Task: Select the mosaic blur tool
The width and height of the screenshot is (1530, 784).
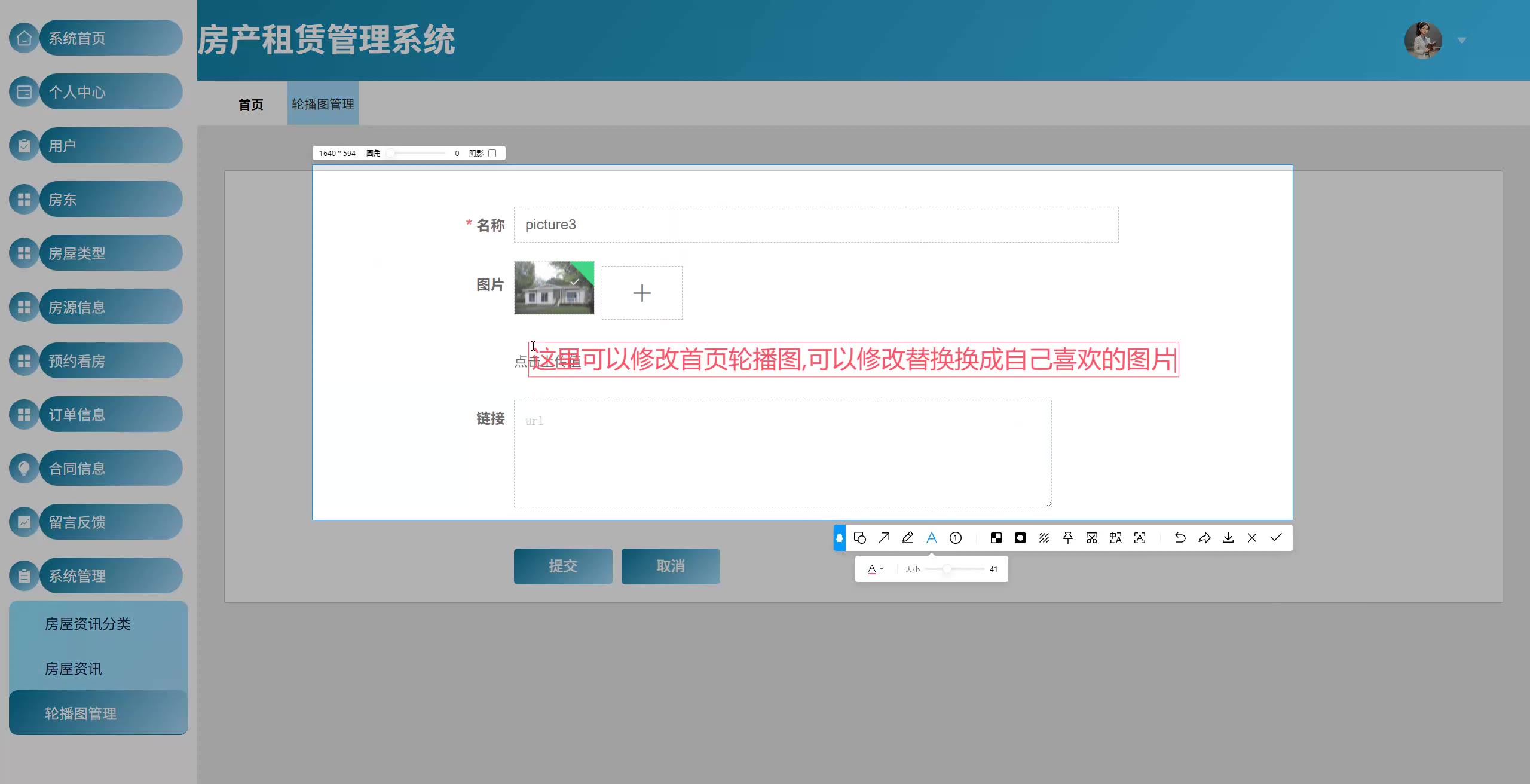Action: point(996,538)
